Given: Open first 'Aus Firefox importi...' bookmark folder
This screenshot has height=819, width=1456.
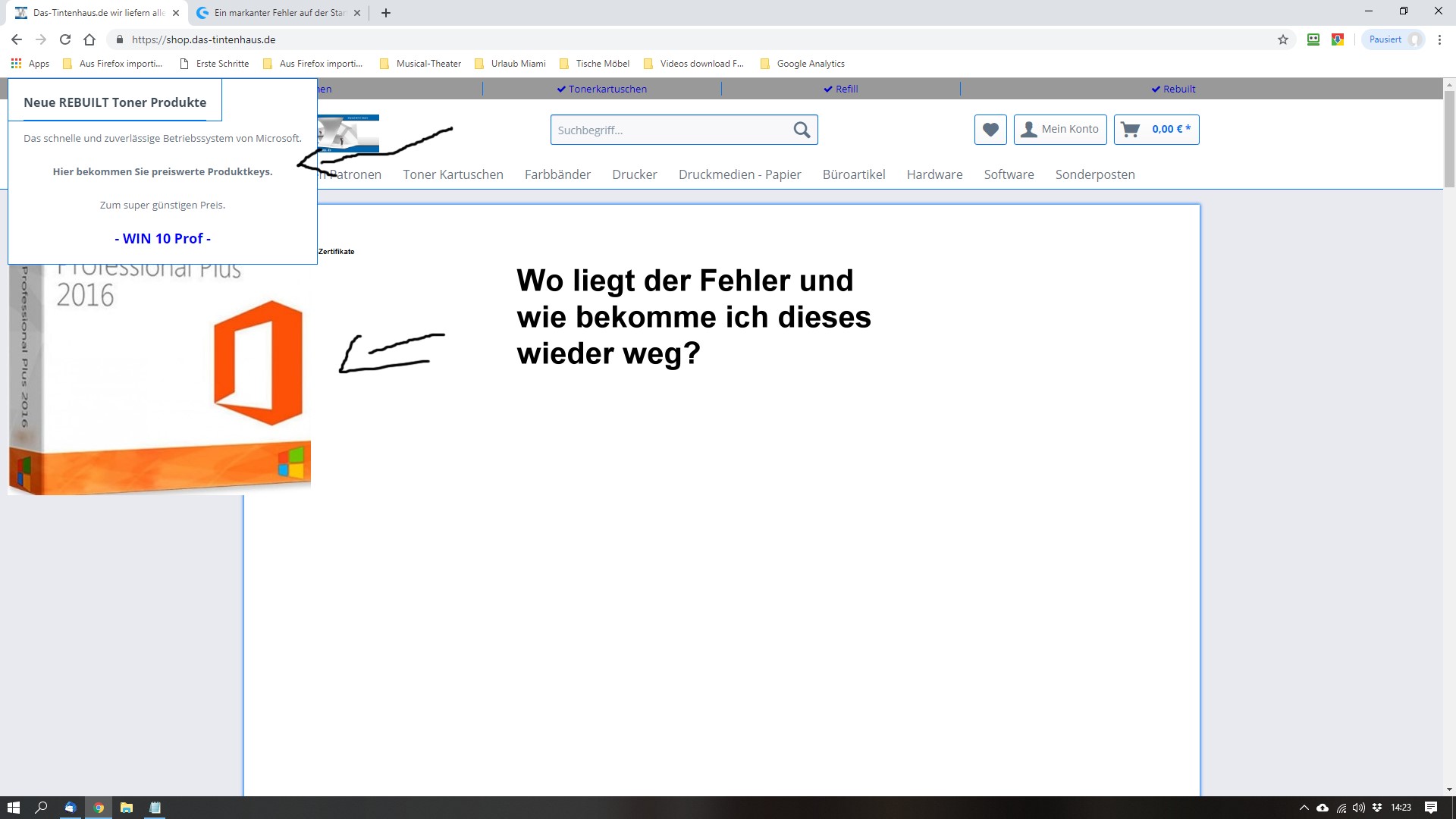Looking at the screenshot, I should point(113,64).
